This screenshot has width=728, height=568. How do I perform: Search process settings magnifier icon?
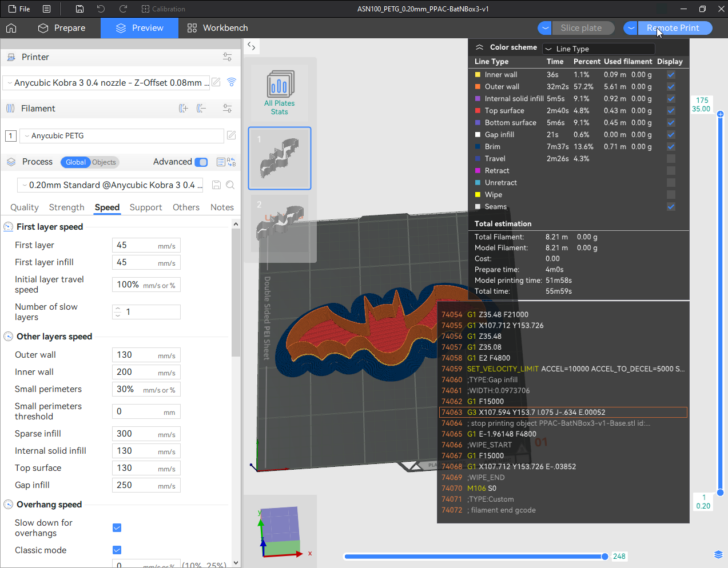pyautogui.click(x=230, y=185)
